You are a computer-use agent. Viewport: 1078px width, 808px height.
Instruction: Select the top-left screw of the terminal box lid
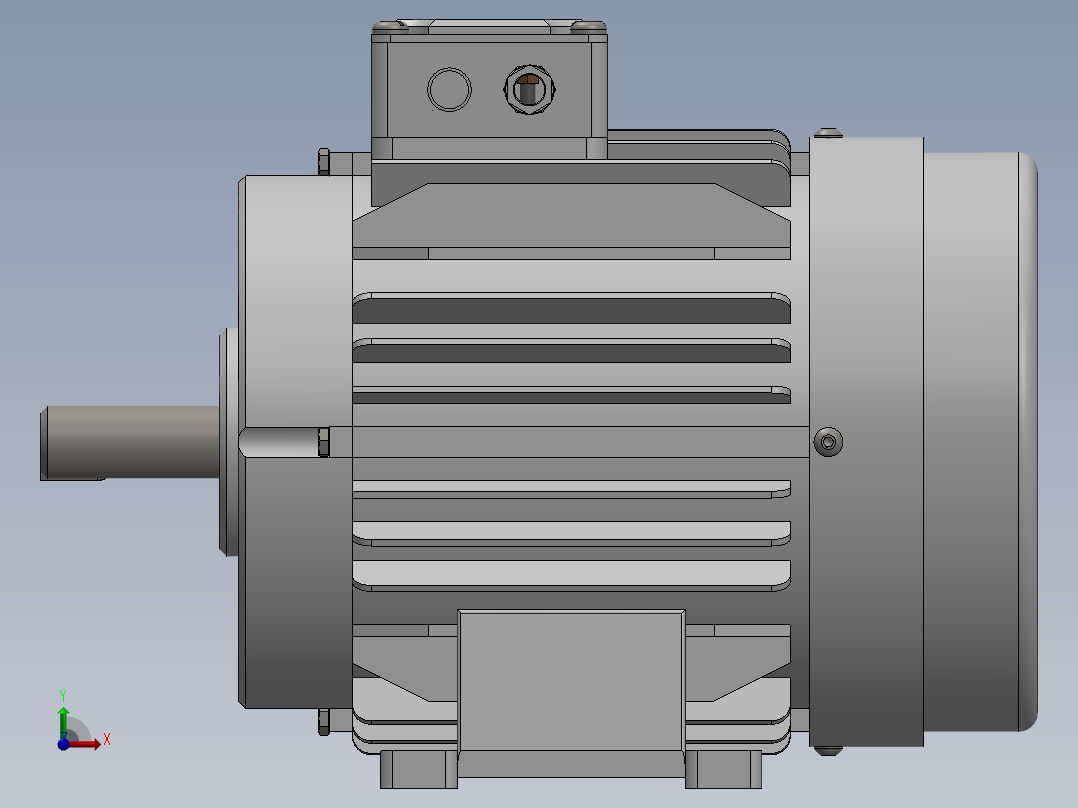389,26
